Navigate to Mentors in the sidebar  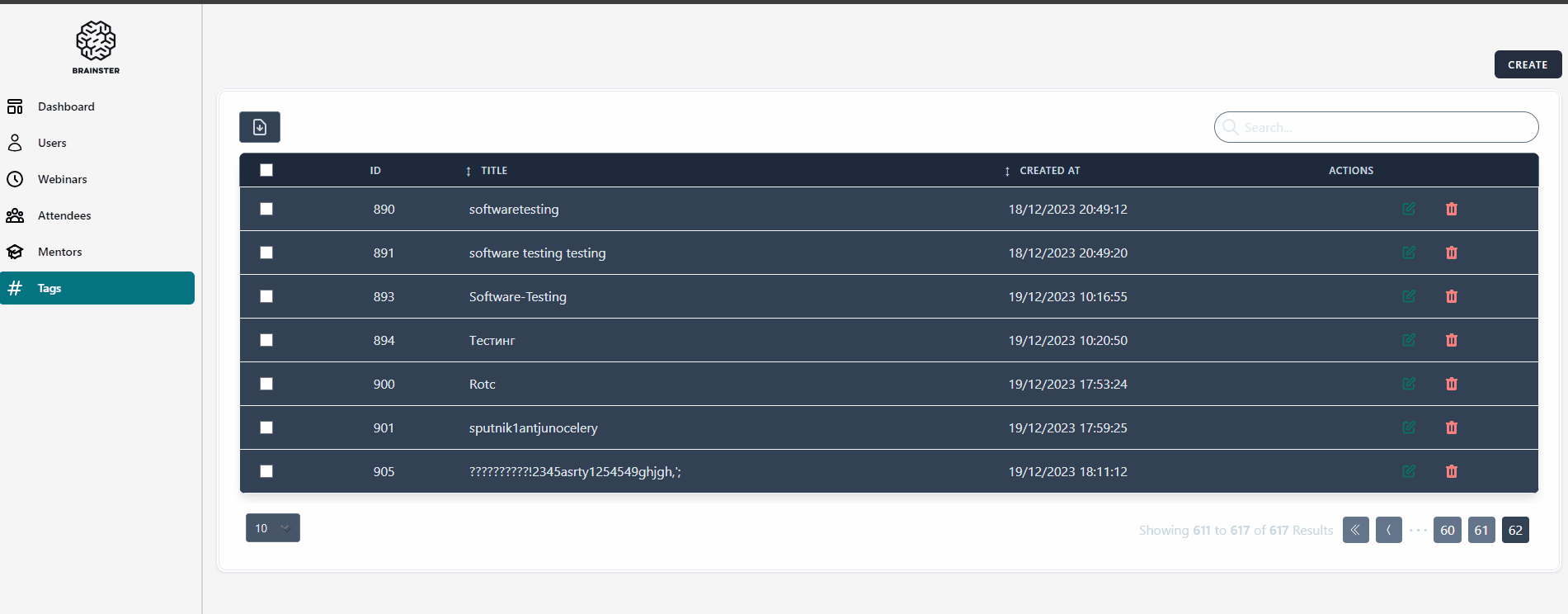(x=59, y=252)
